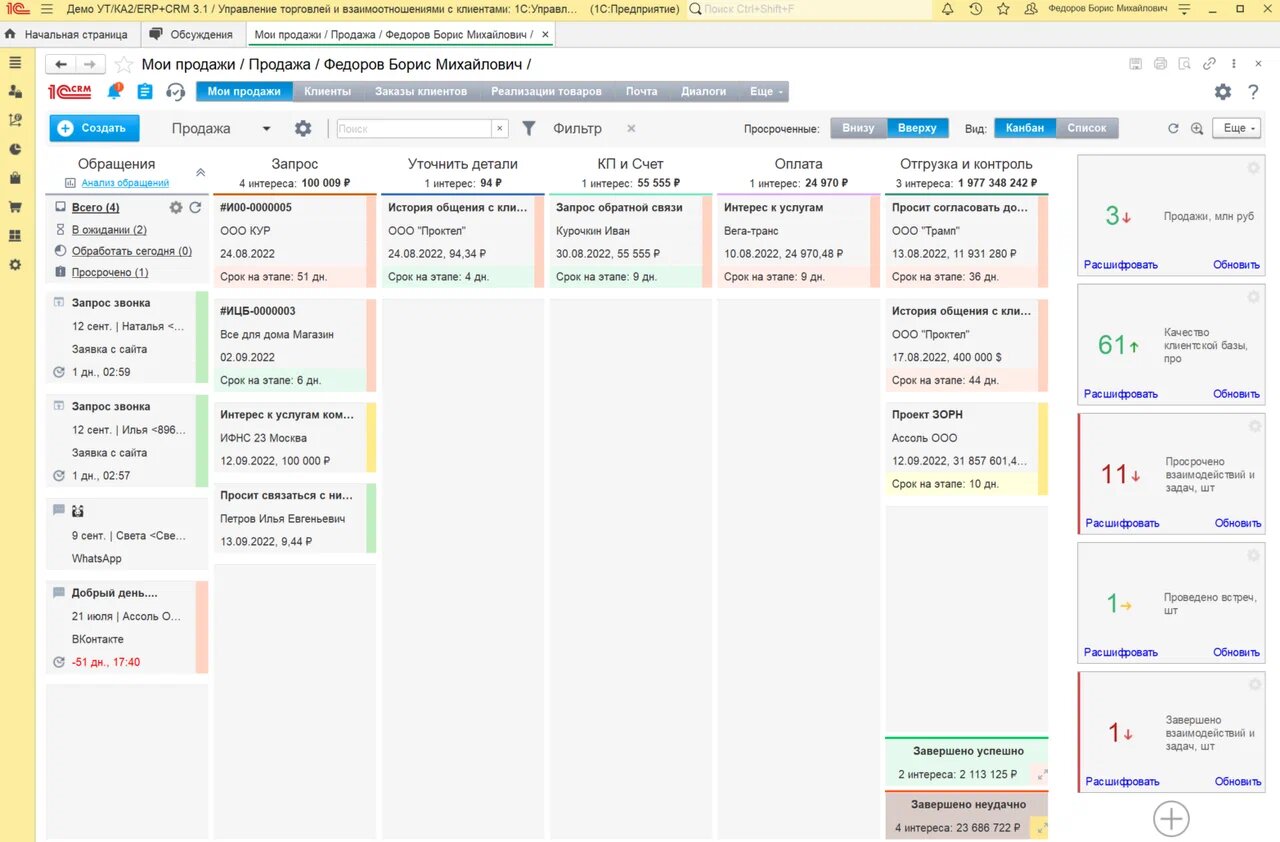This screenshot has height=842, width=1280.
Task: Click the zoom magnifier plus icon
Action: [1197, 128]
